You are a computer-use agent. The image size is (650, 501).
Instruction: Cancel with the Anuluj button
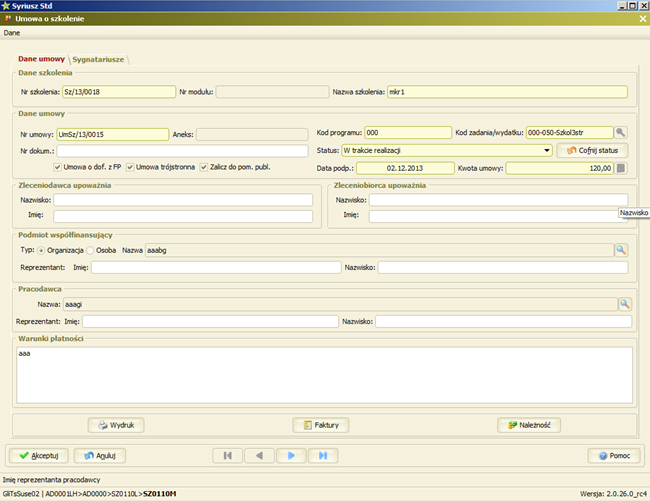(99, 455)
